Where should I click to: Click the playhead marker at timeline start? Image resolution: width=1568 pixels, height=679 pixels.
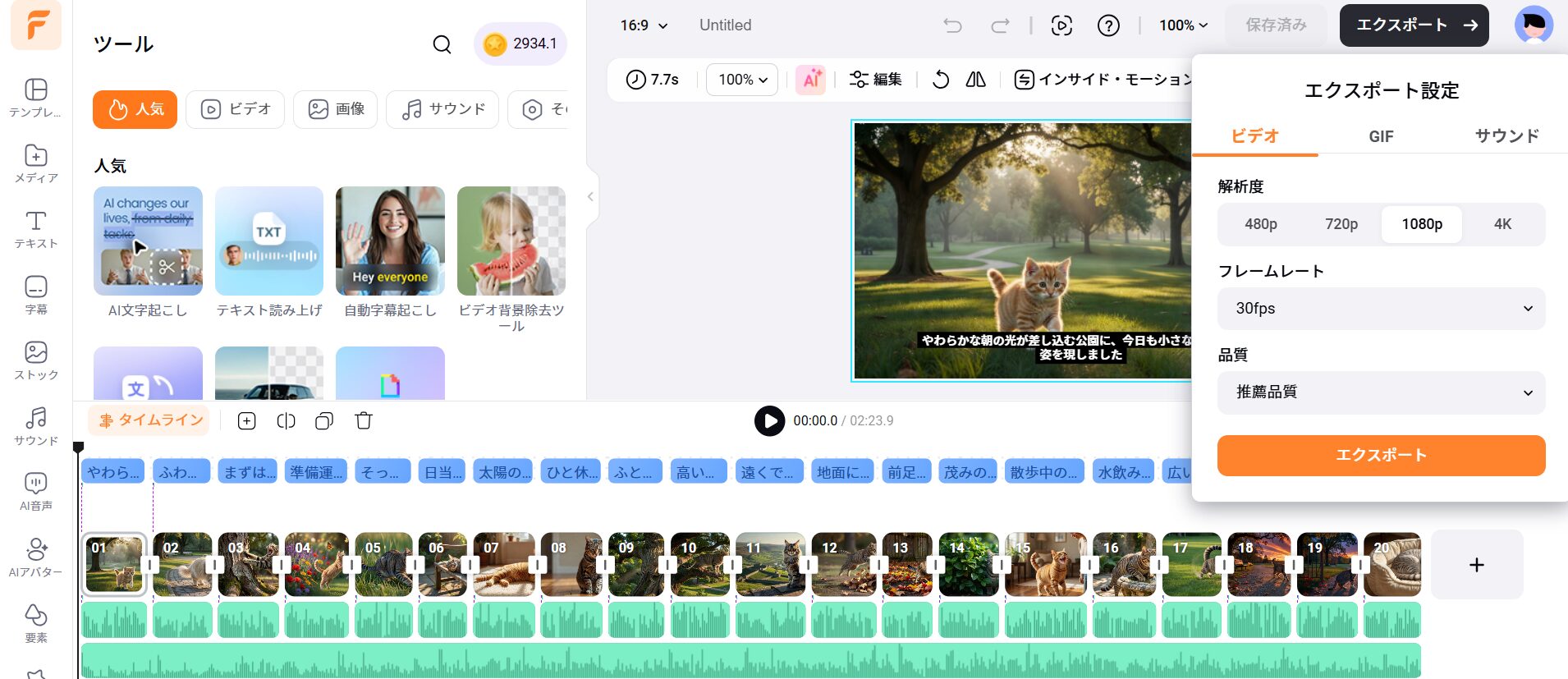click(x=78, y=447)
